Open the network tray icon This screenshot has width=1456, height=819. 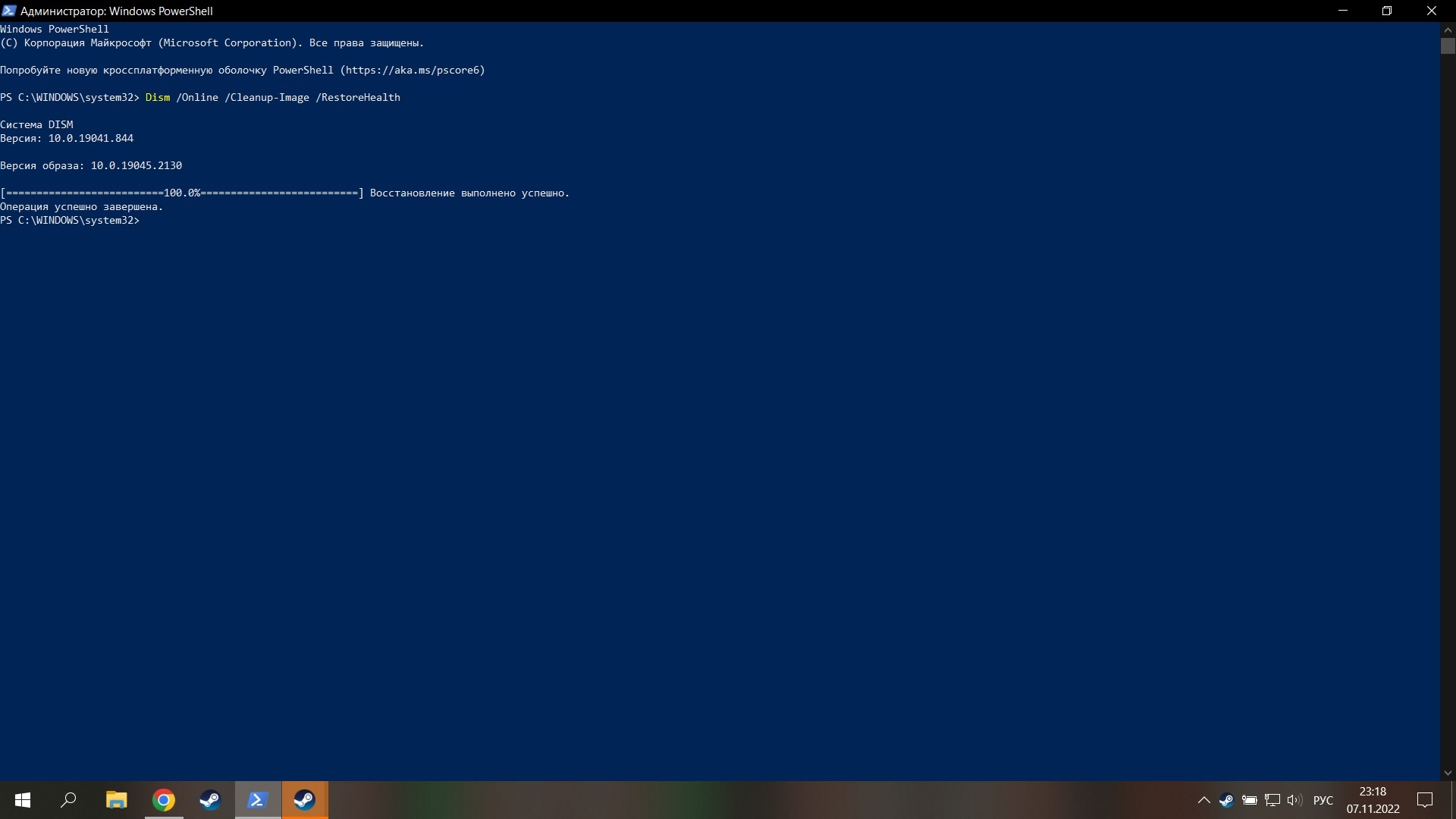tap(1272, 800)
